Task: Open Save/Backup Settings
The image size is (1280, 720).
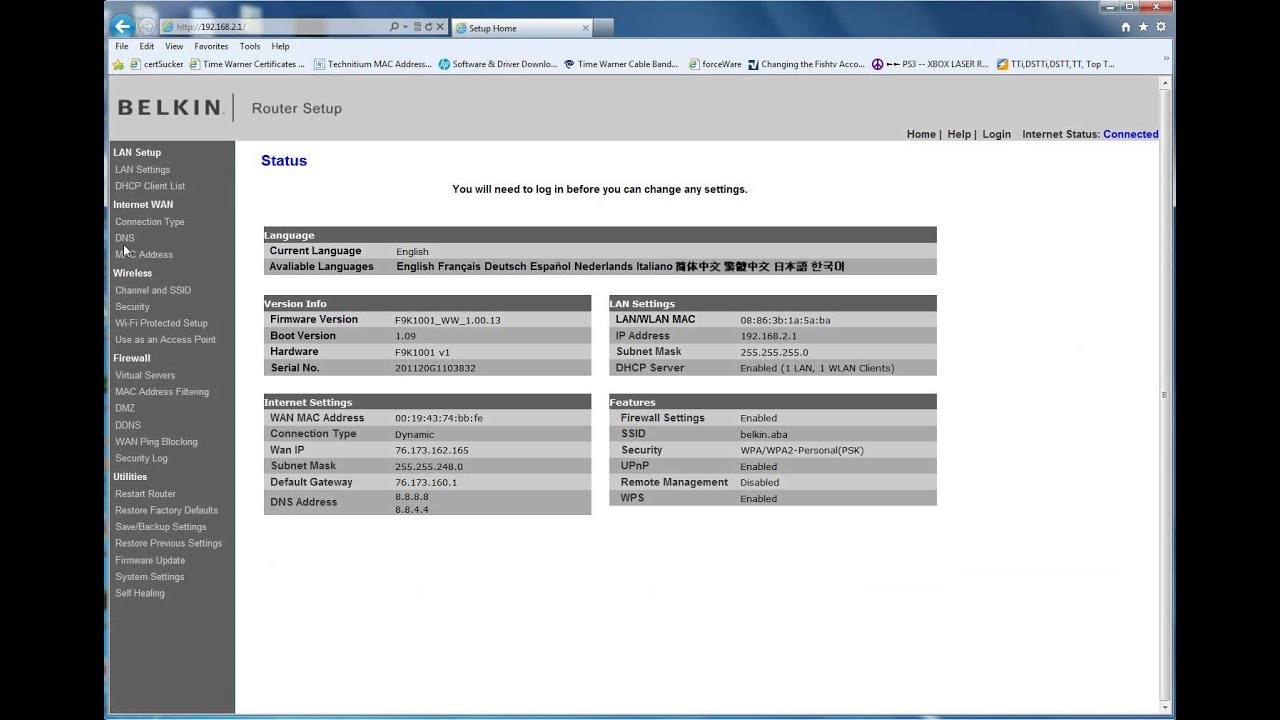Action: tap(161, 527)
